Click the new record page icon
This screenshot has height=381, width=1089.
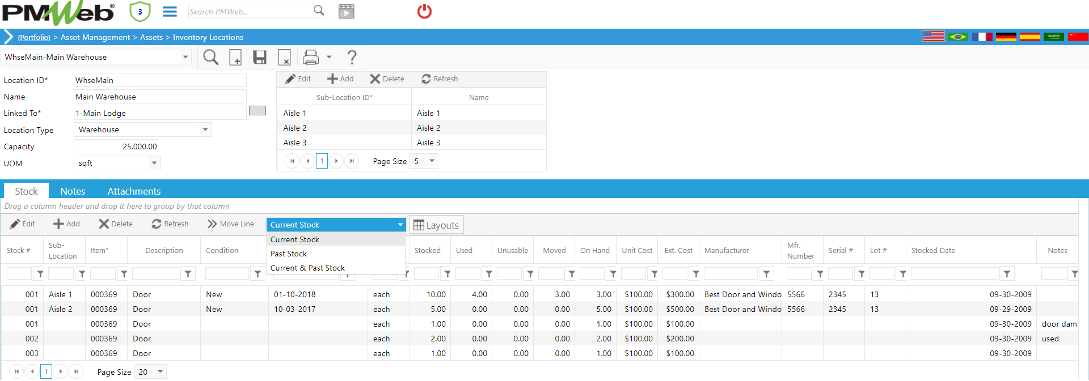pos(236,58)
